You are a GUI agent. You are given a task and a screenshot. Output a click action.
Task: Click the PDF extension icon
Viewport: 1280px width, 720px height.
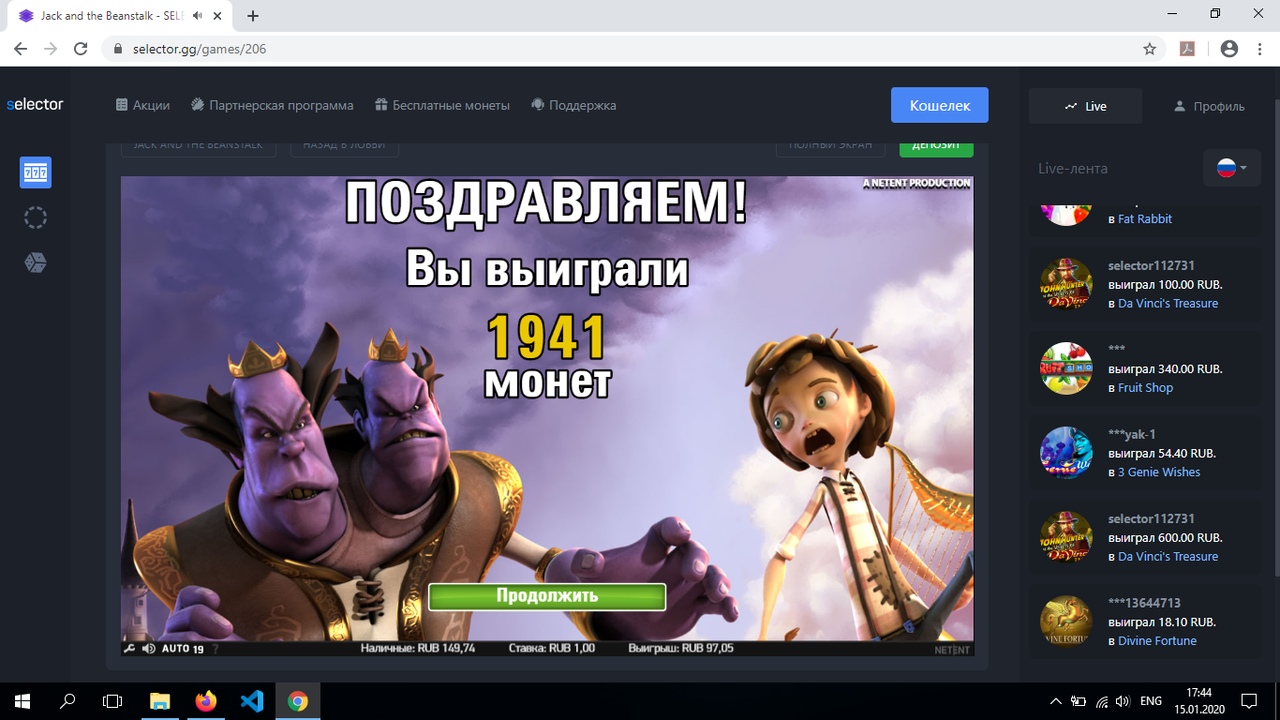coord(1188,48)
